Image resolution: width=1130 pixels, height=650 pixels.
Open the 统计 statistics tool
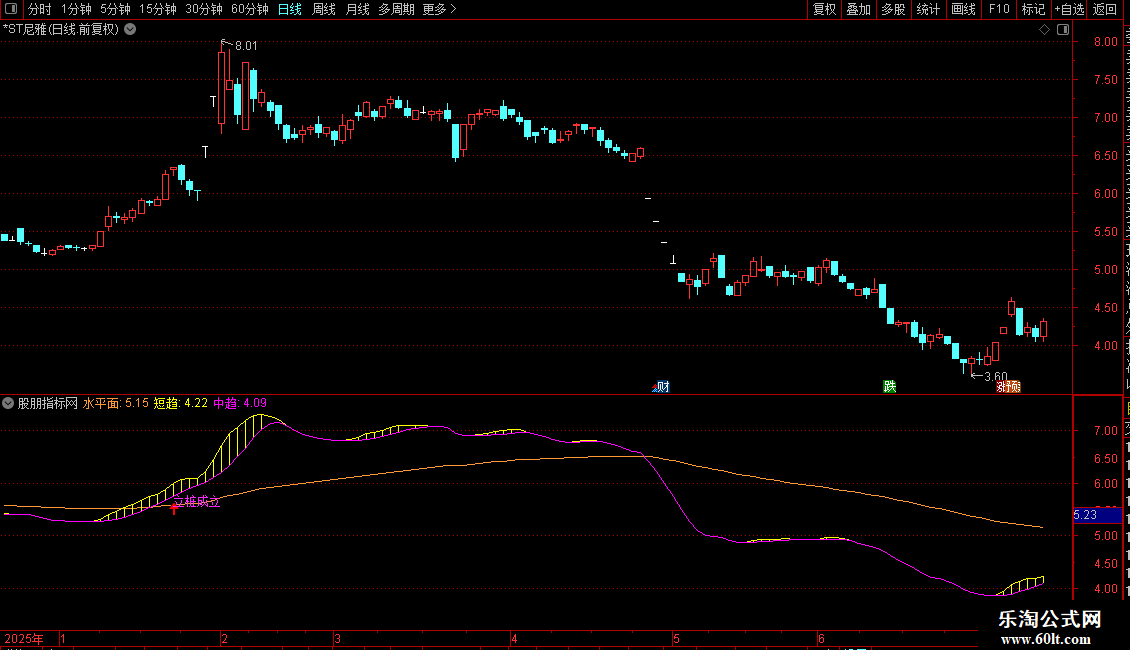coord(928,9)
